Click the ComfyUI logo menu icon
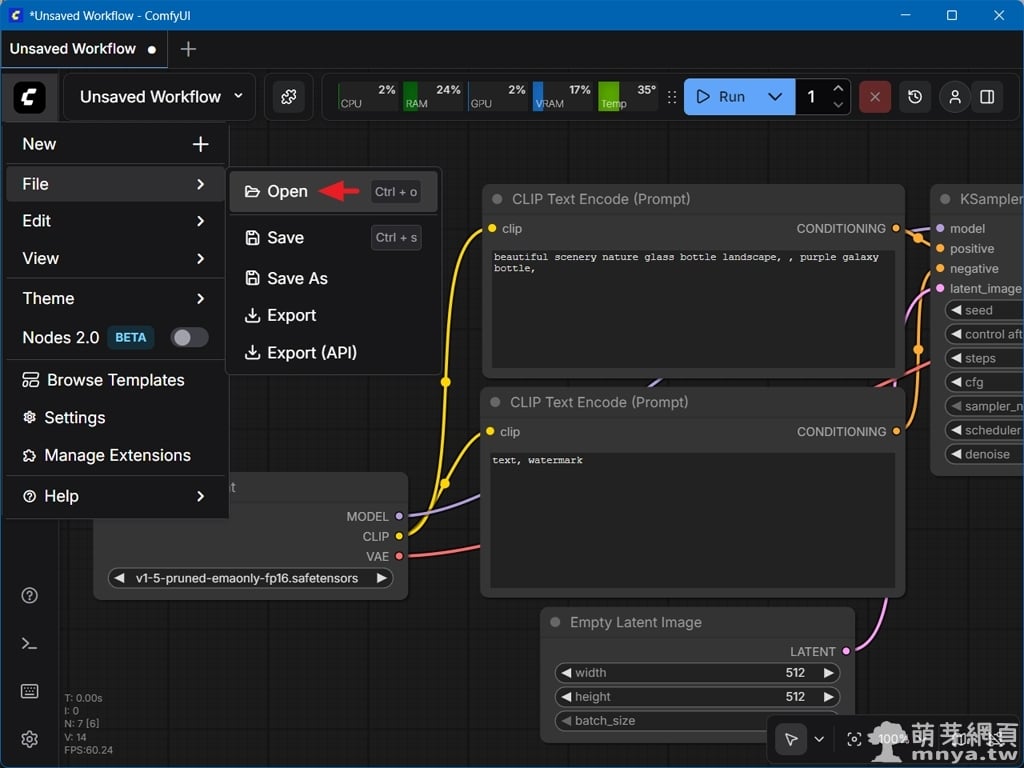Screen dimensions: 1024x768 point(29,97)
